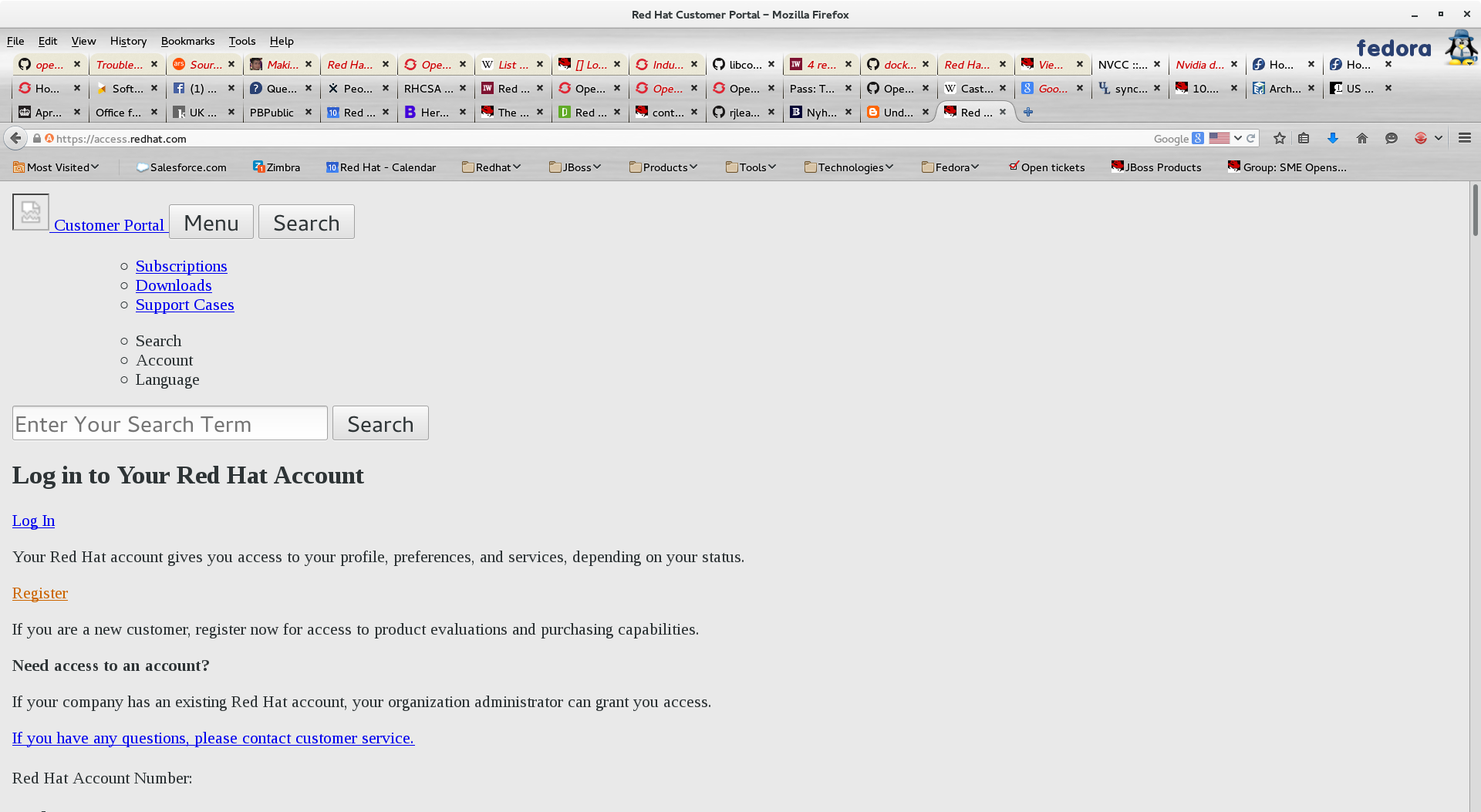
Task: Open the URL history dropdown arrow
Action: point(1237,138)
